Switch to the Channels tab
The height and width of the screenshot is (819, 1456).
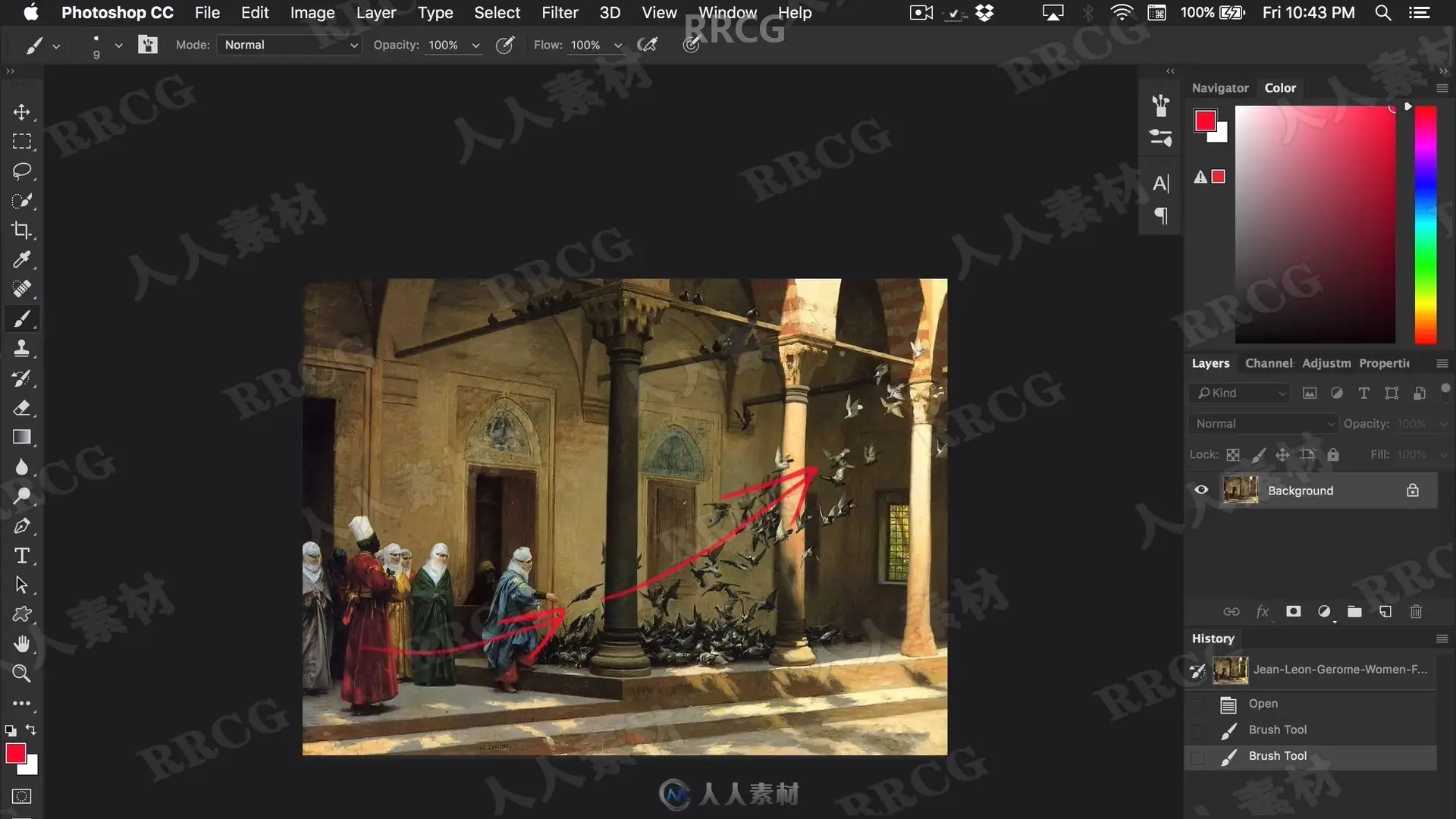point(1269,363)
